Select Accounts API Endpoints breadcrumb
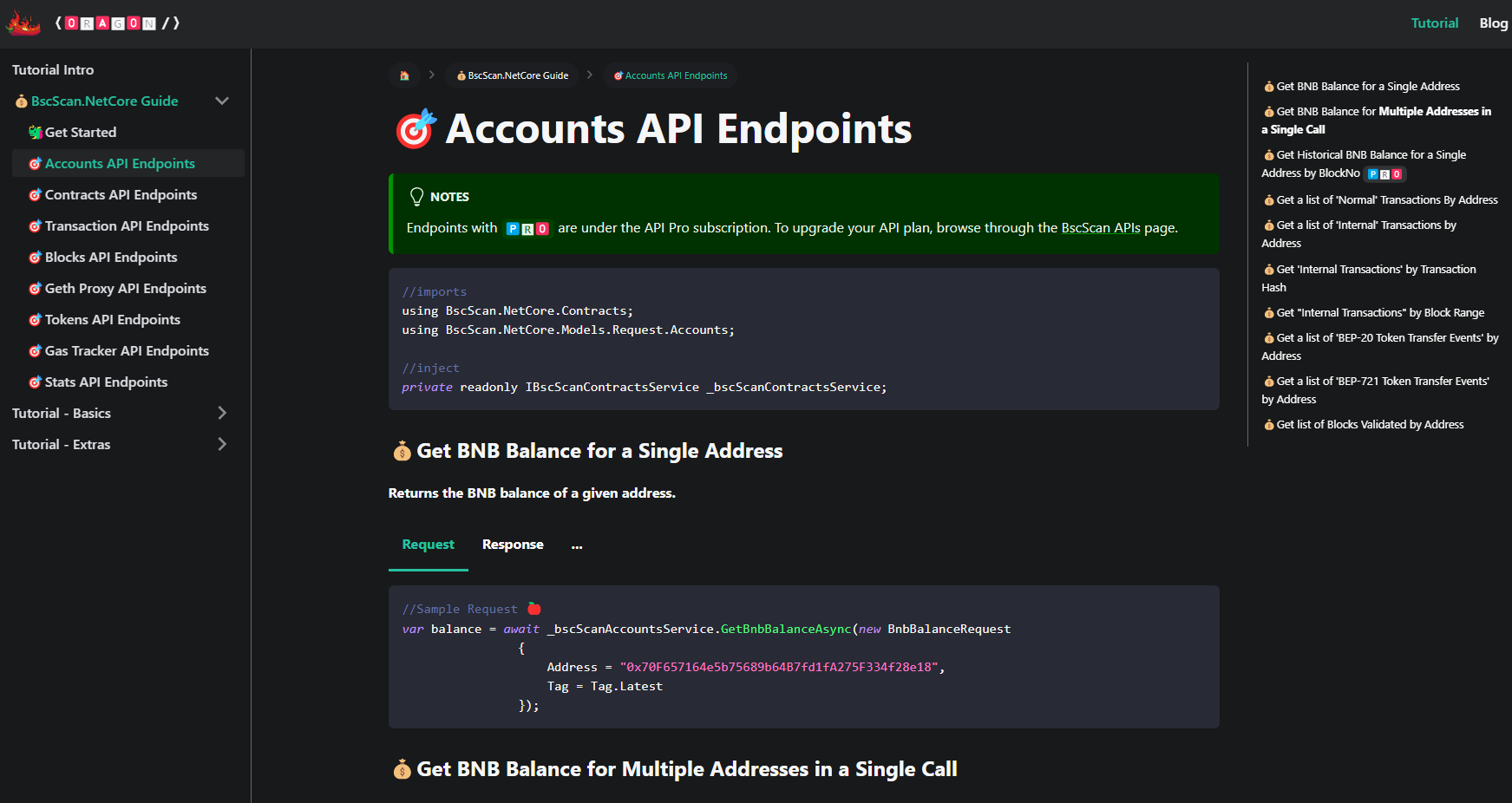1512x803 pixels. point(671,75)
